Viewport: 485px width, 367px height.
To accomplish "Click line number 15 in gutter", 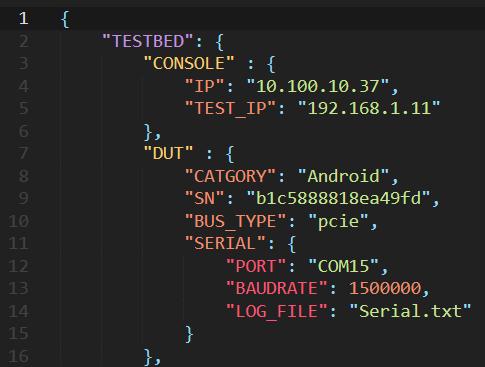I will pyautogui.click(x=19, y=333).
